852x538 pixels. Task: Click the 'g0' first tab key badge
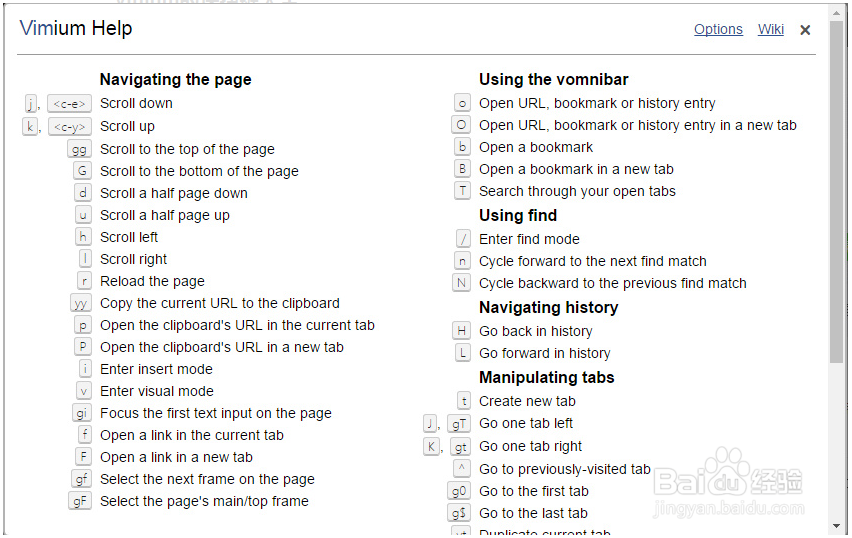point(459,491)
